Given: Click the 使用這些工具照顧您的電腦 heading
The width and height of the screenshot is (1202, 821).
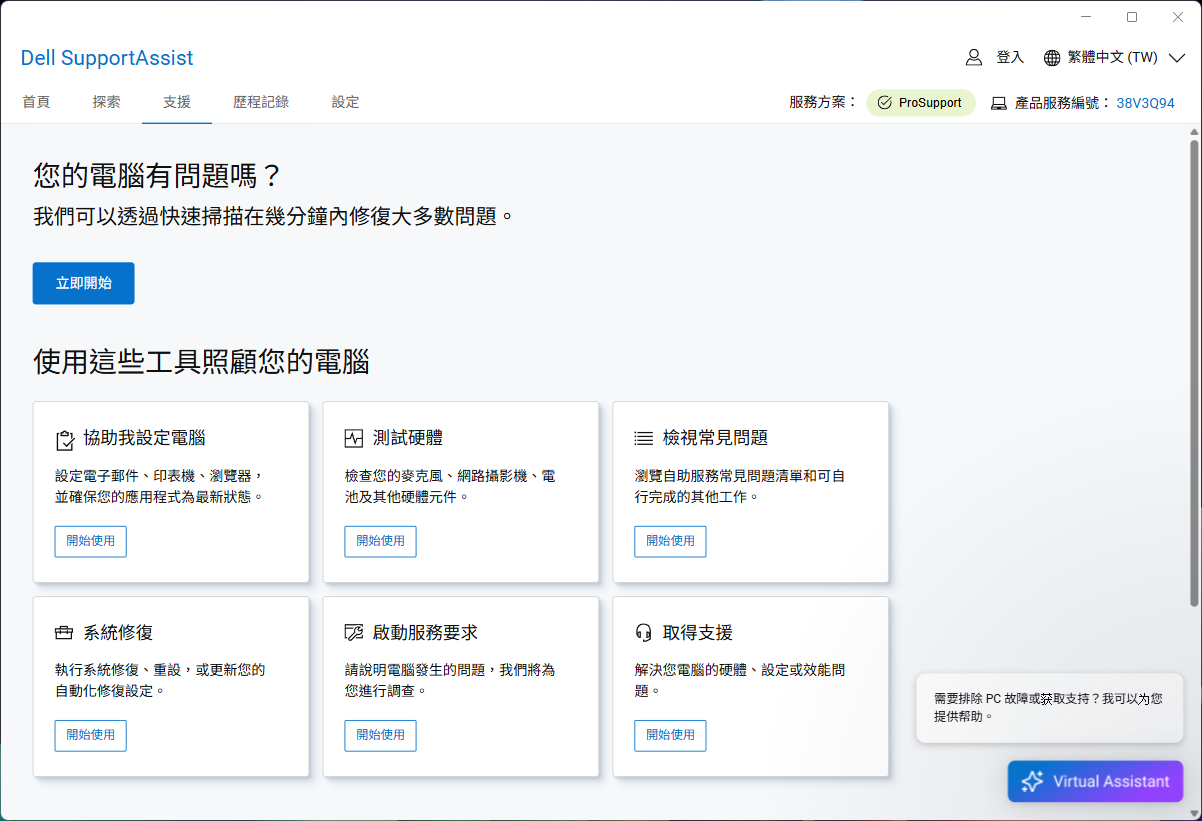Looking at the screenshot, I should 201,361.
